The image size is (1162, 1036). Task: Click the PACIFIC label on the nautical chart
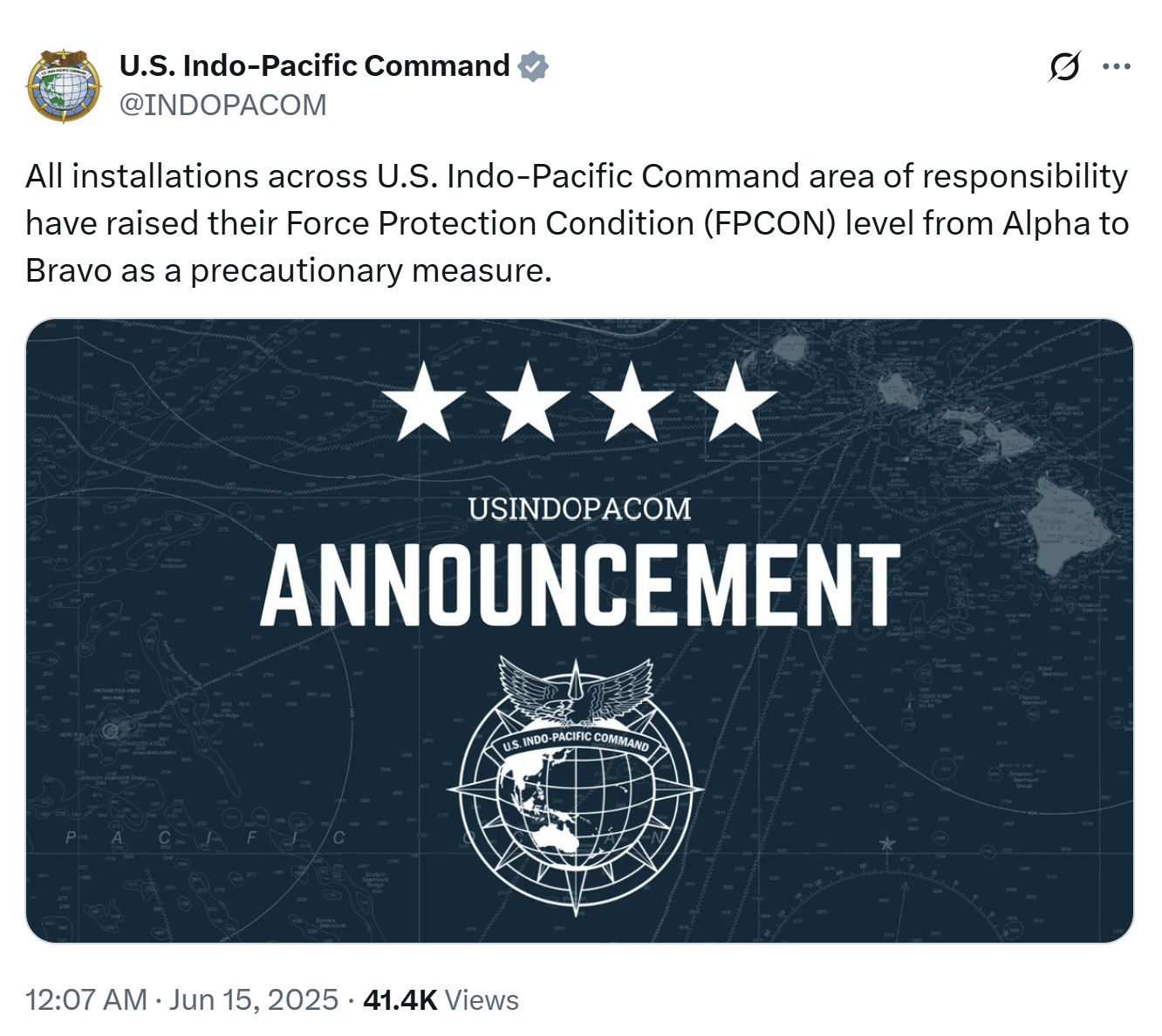click(x=205, y=838)
